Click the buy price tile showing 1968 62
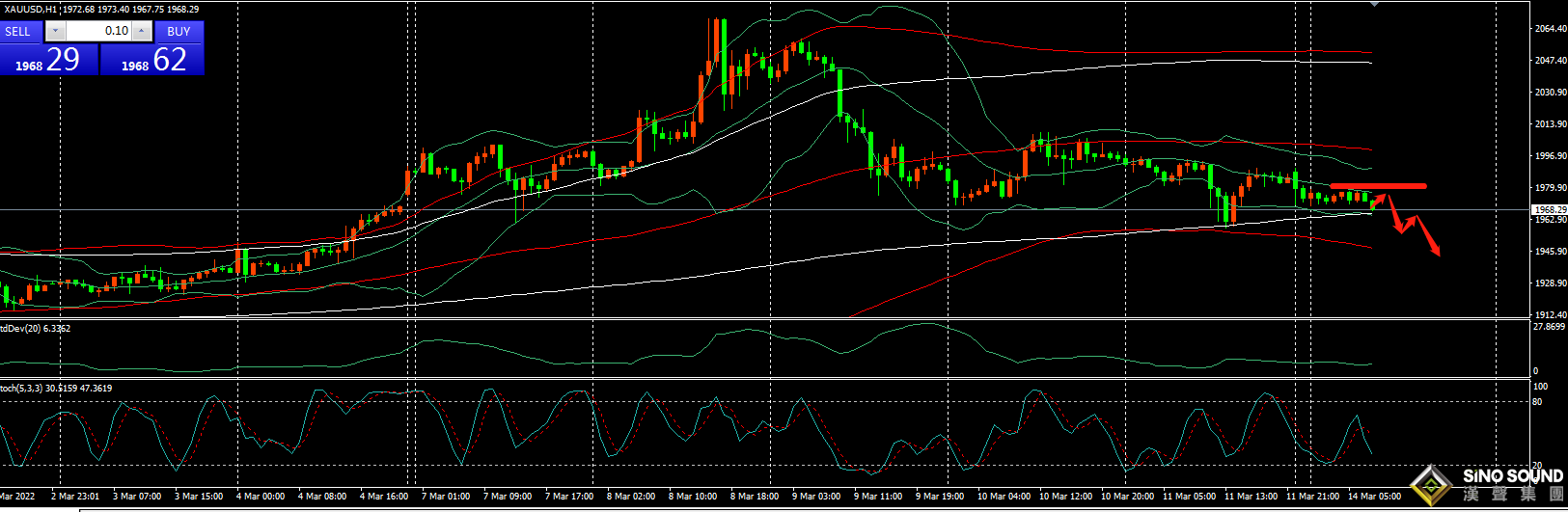This screenshot has width=1568, height=512. [152, 60]
